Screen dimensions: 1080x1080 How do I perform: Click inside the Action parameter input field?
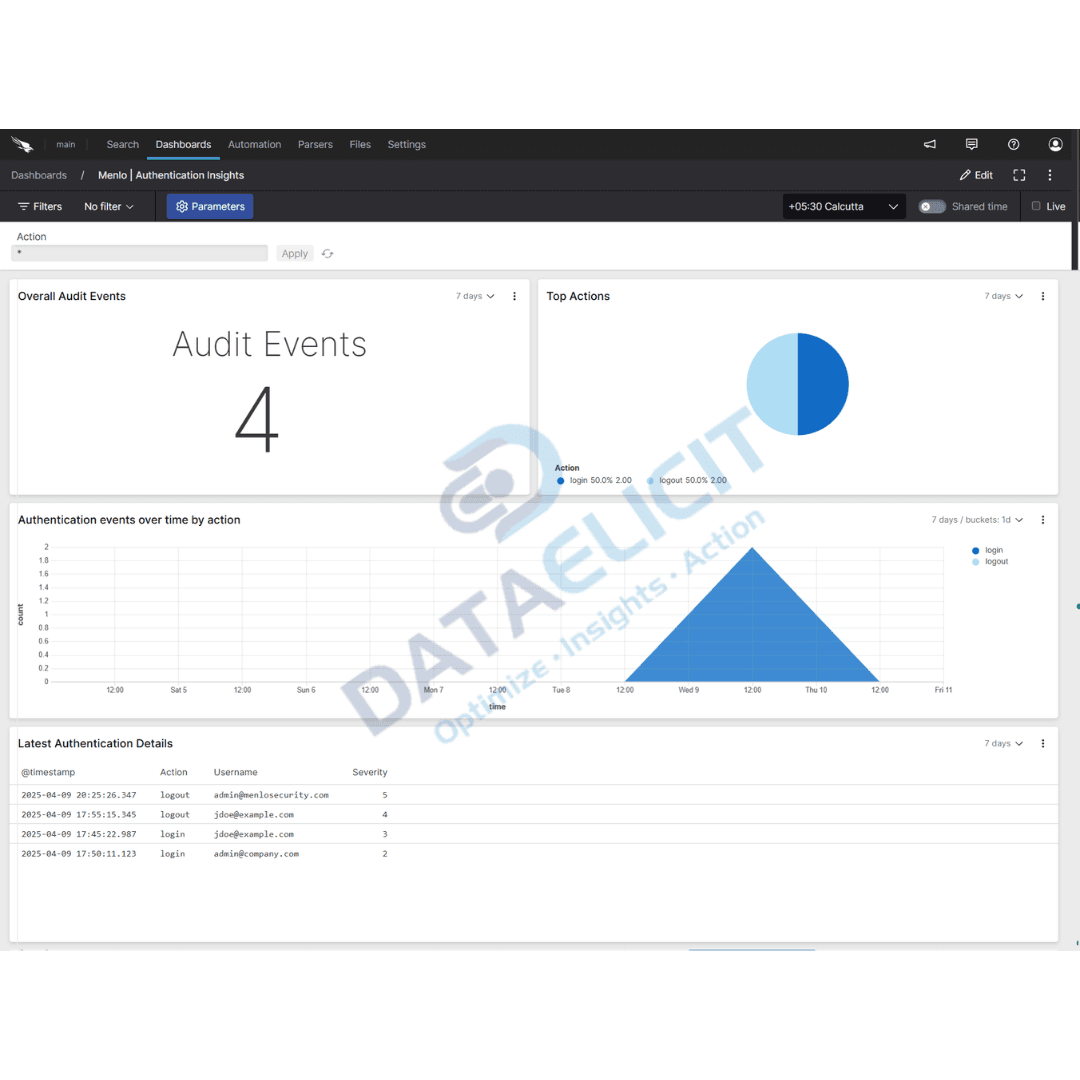point(139,253)
